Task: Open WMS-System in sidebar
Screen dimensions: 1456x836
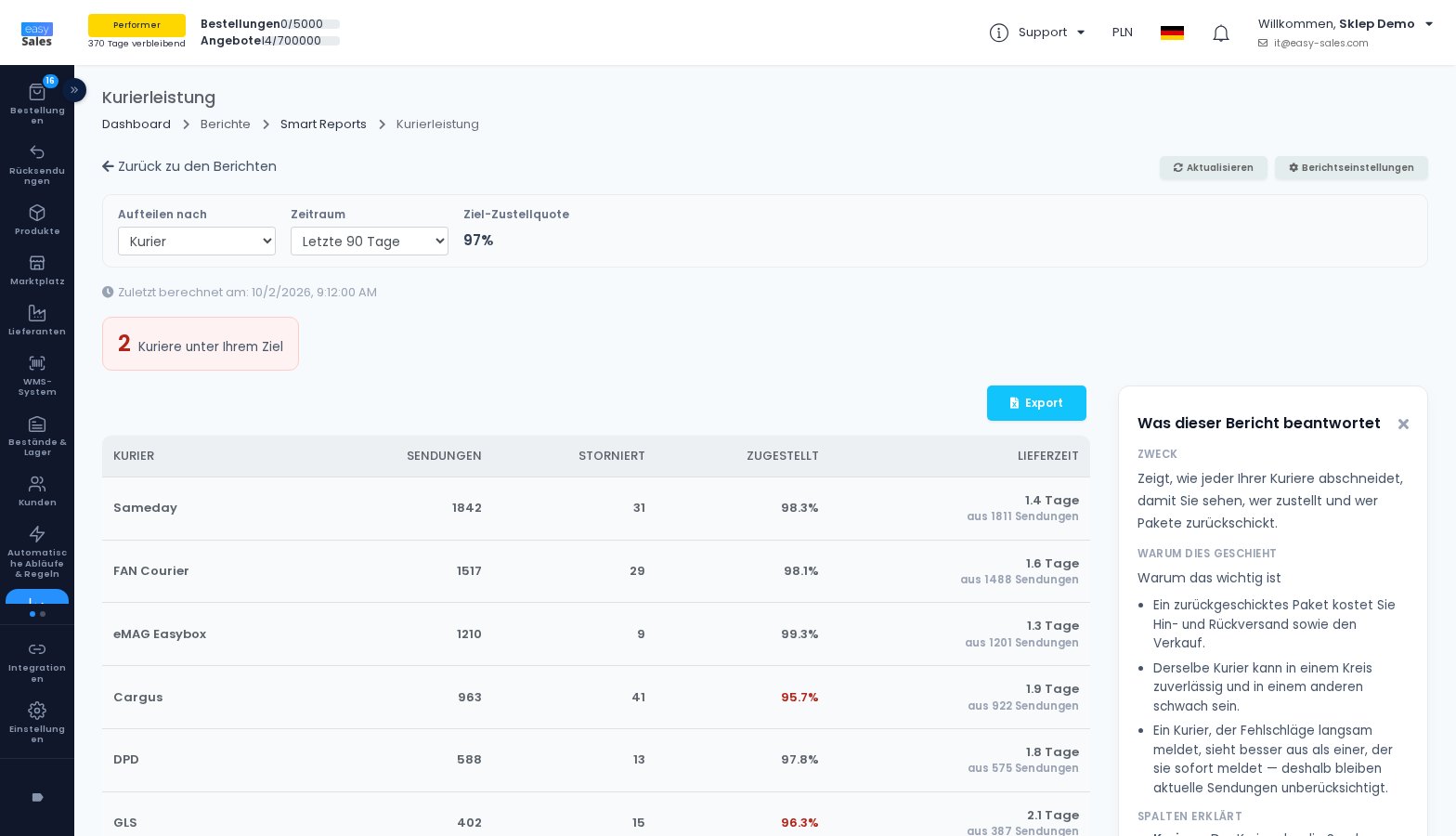Action: (37, 375)
